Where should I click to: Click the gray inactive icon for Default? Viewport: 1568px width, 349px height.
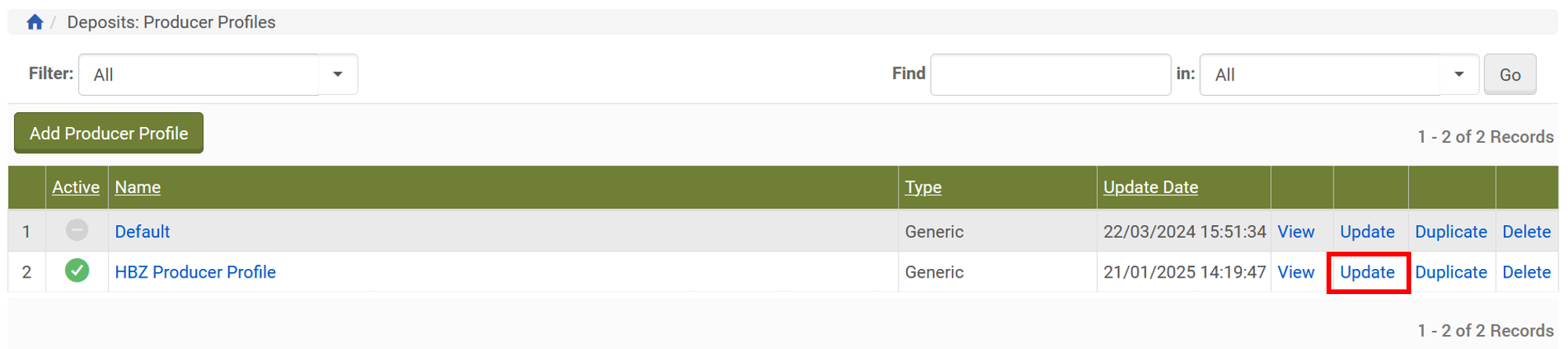[77, 231]
